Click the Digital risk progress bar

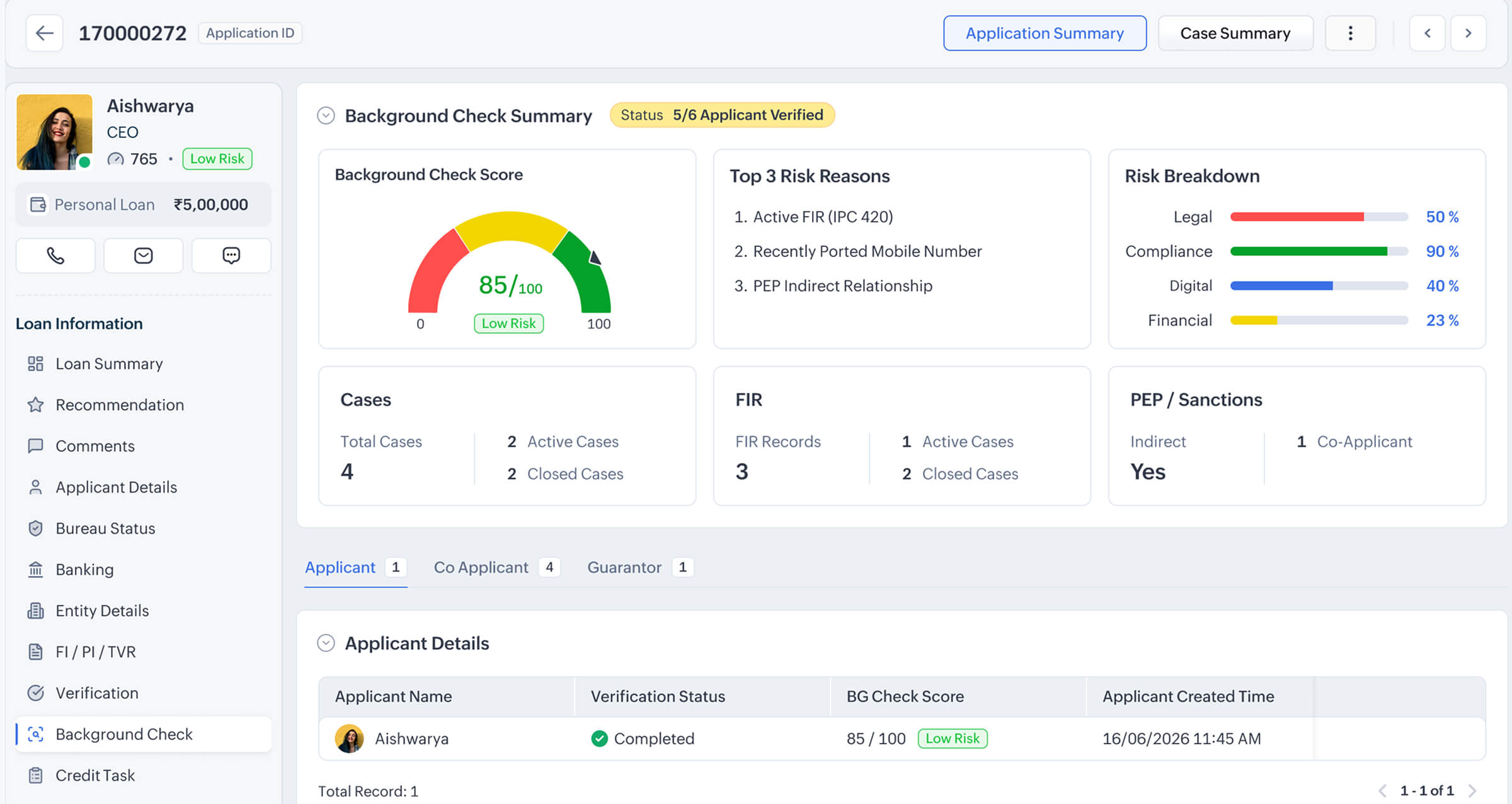(1319, 285)
